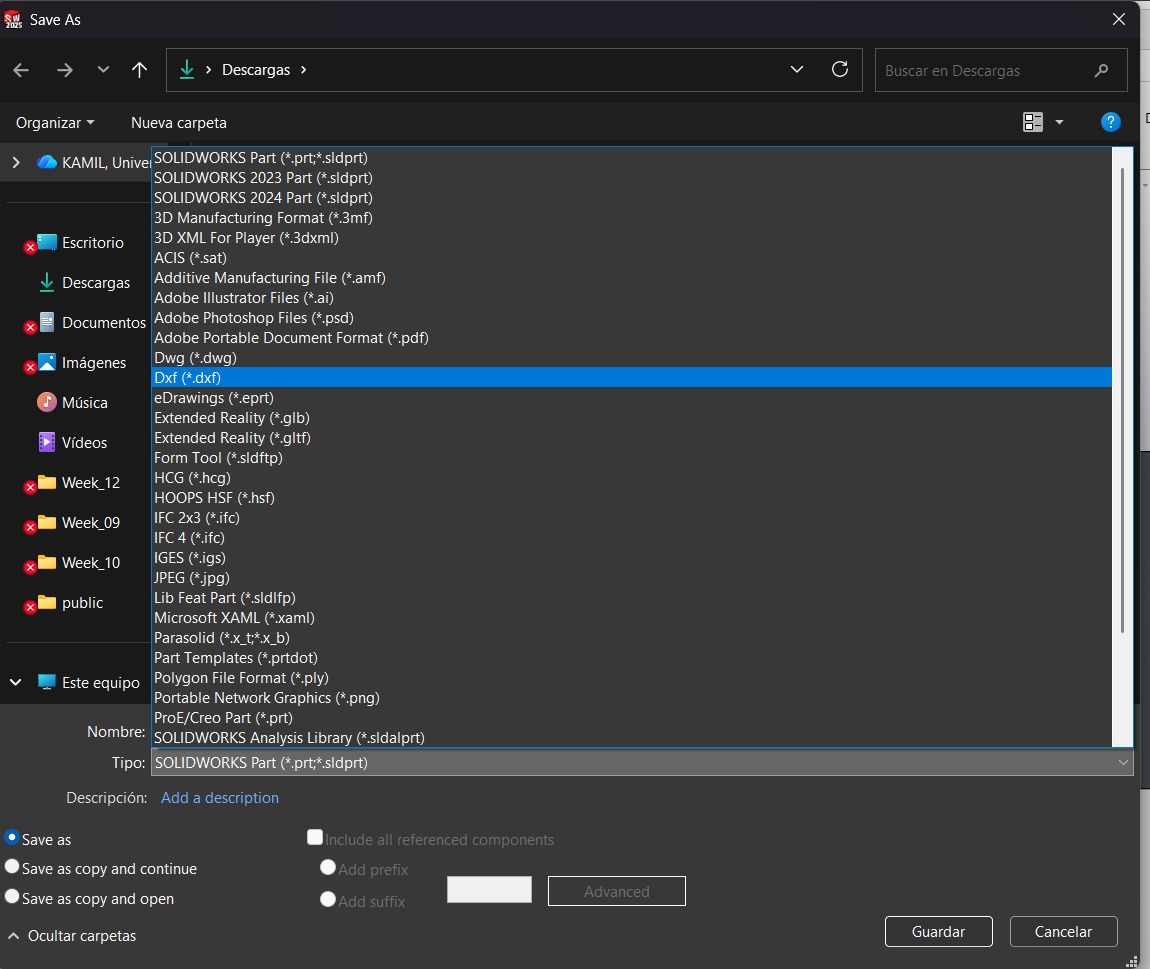Viewport: 1150px width, 969px height.
Task: Choose SOLIDWORKS 2023 Part (*.sldprt) type
Action: [x=631, y=178]
